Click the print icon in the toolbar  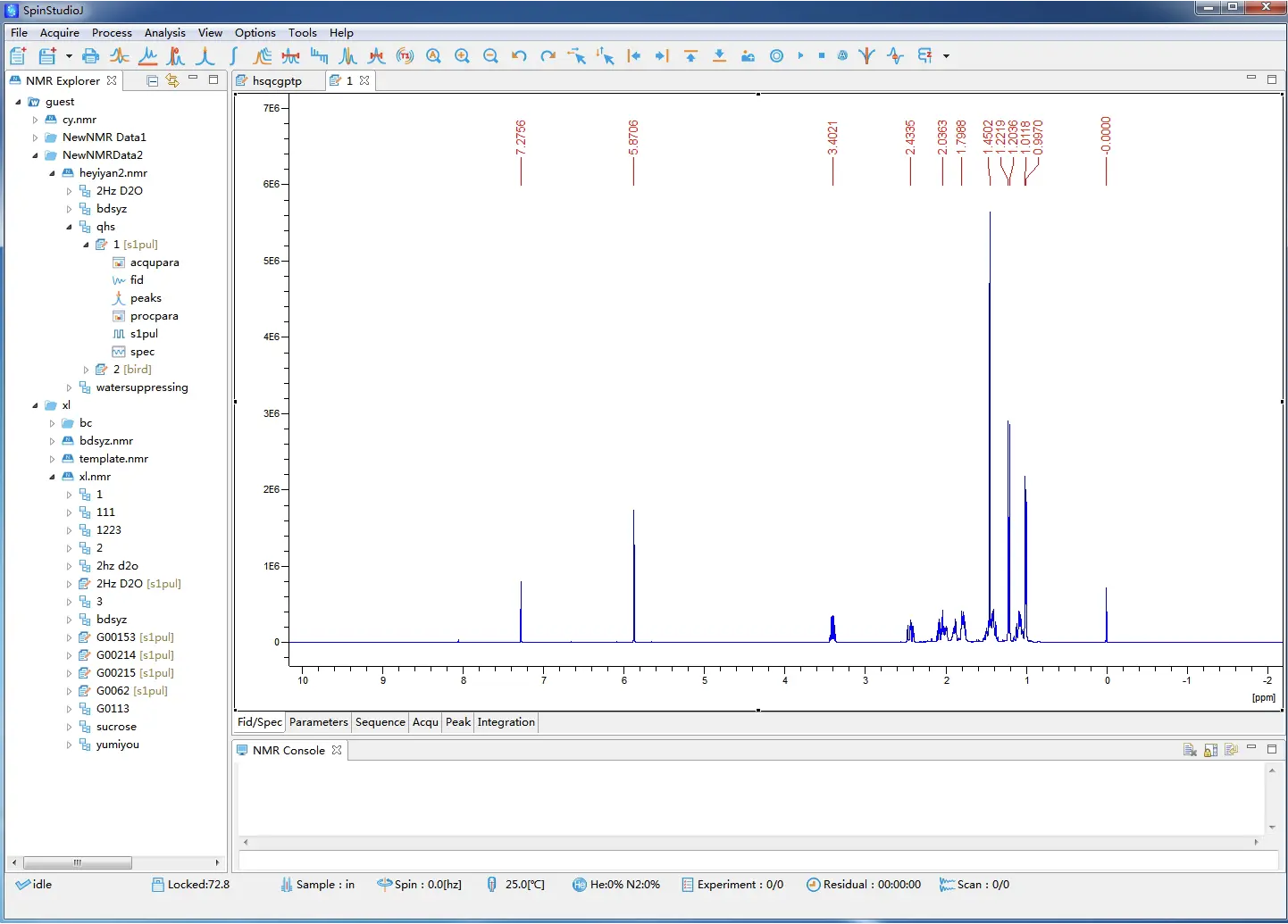click(x=90, y=56)
